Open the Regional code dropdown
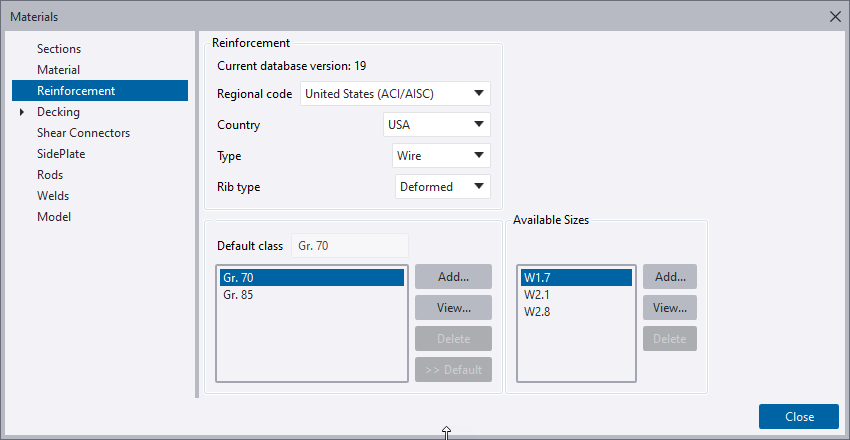This screenshot has width=850, height=440. (x=395, y=94)
